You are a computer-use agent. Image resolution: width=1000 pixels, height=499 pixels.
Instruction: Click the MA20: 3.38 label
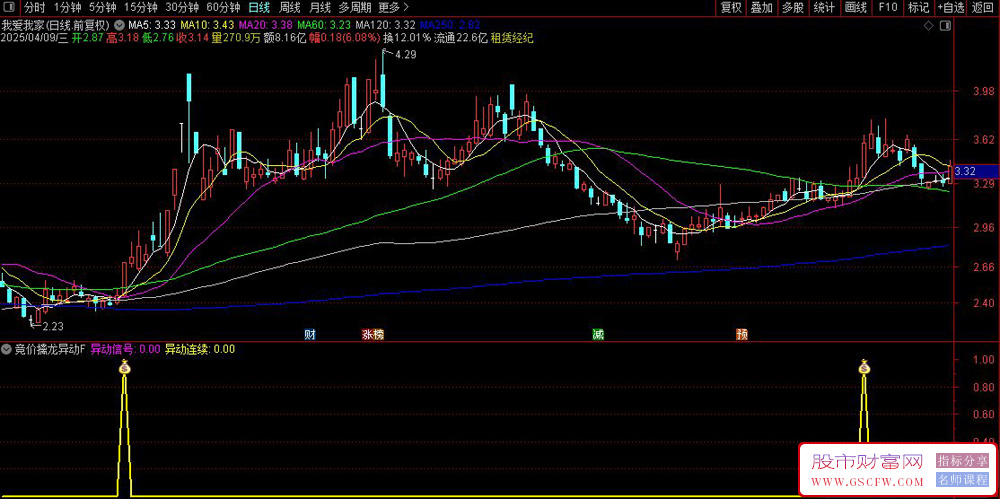click(266, 26)
